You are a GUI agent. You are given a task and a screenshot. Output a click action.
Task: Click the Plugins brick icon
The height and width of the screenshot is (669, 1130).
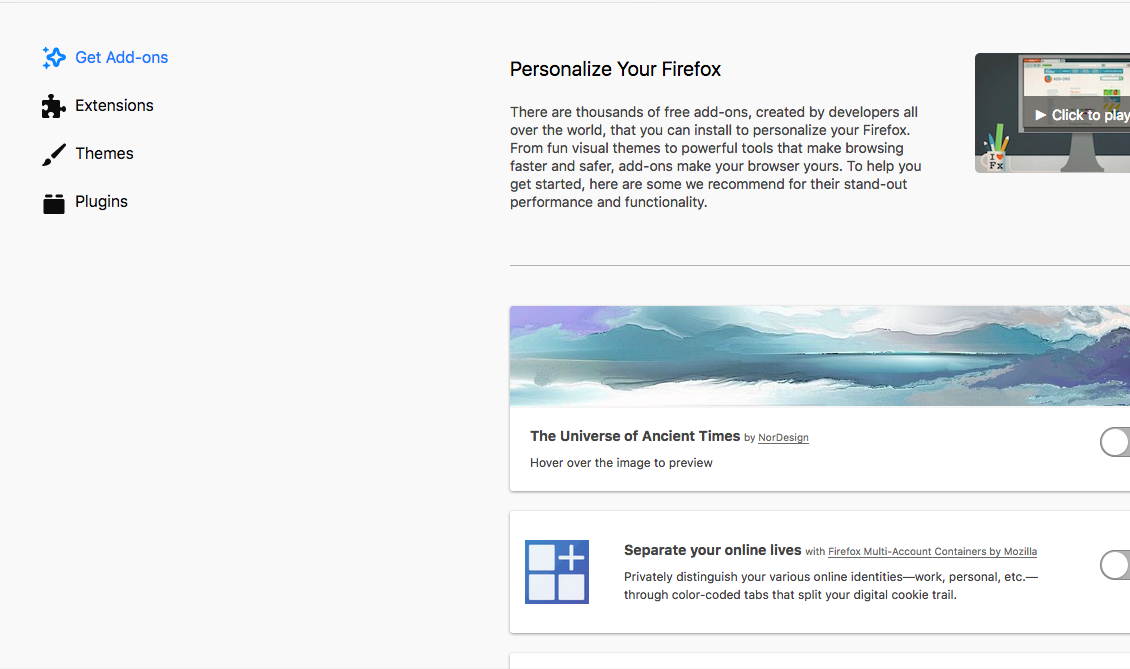tap(54, 203)
